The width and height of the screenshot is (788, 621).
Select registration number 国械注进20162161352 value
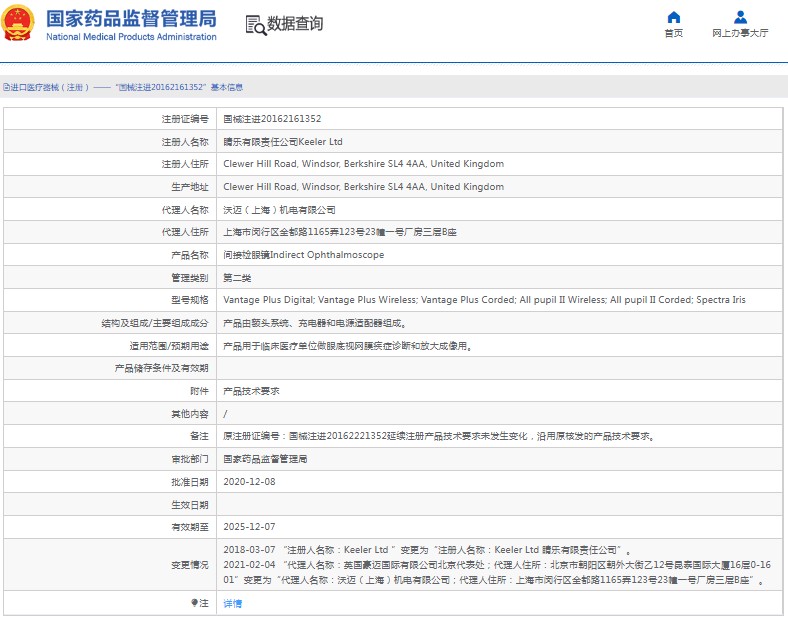point(272,119)
